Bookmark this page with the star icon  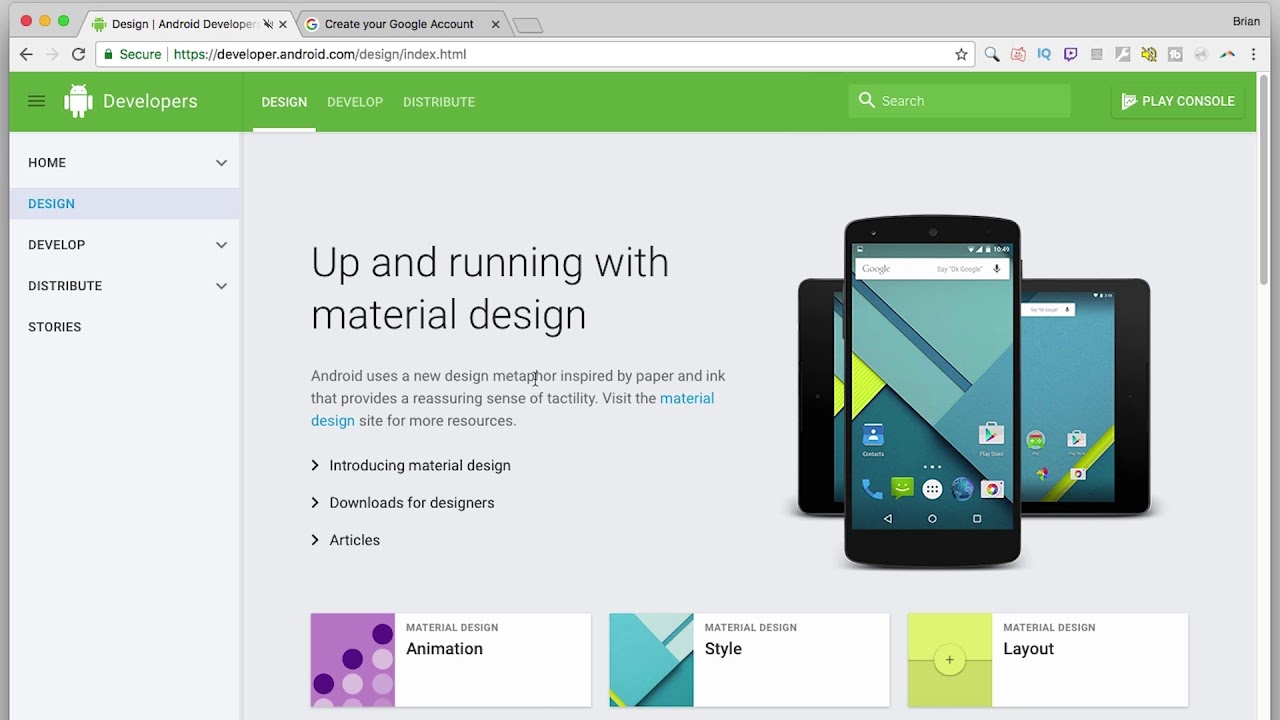click(961, 54)
